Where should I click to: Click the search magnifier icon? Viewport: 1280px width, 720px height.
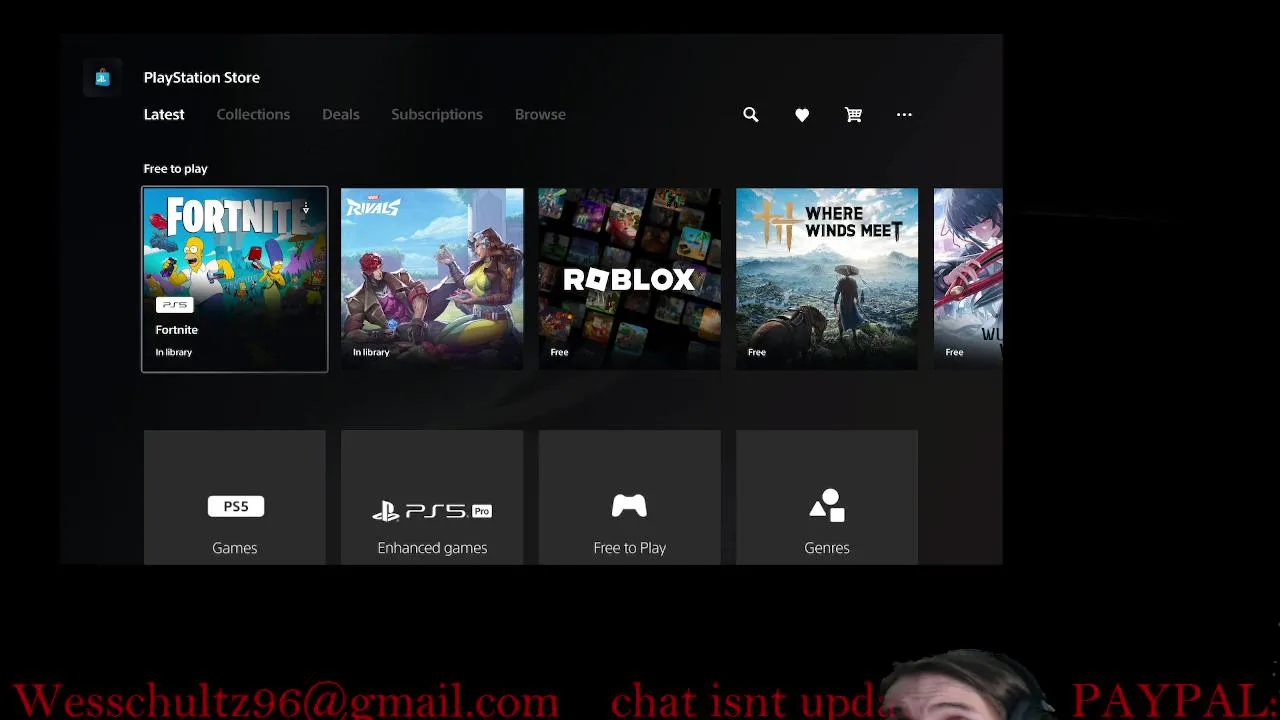(x=751, y=115)
